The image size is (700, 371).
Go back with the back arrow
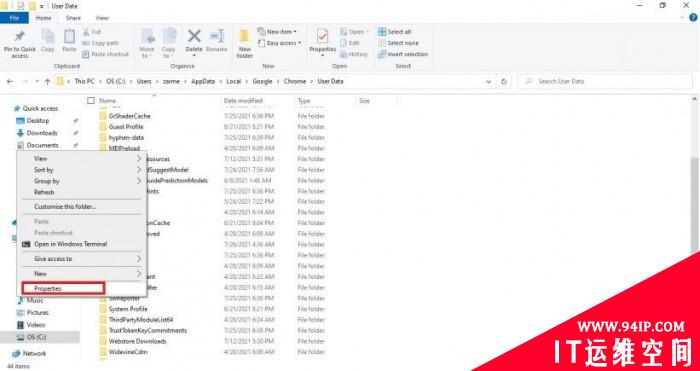10,82
